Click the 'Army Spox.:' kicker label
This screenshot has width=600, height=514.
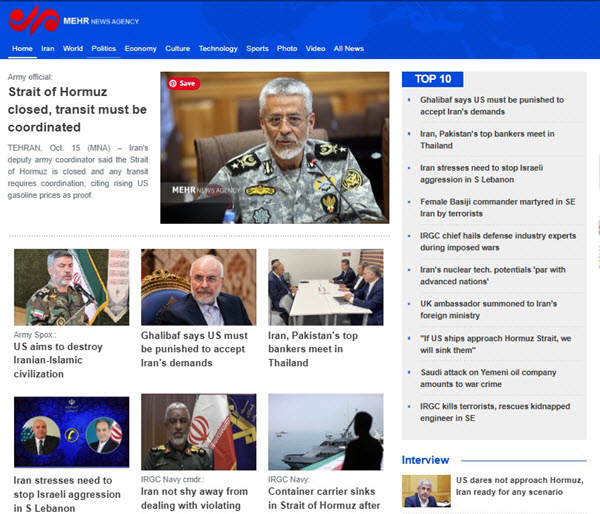pyautogui.click(x=35, y=335)
